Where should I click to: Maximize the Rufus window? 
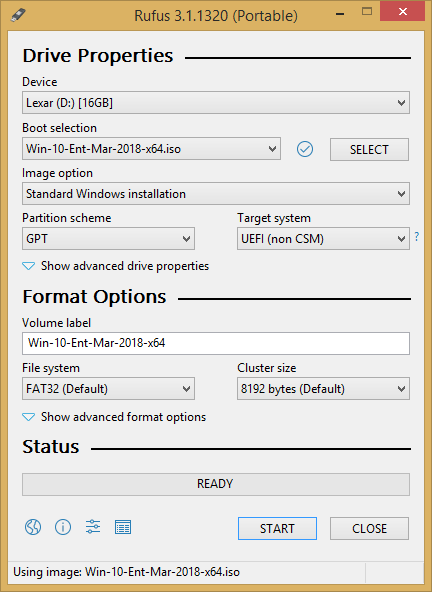coord(367,12)
